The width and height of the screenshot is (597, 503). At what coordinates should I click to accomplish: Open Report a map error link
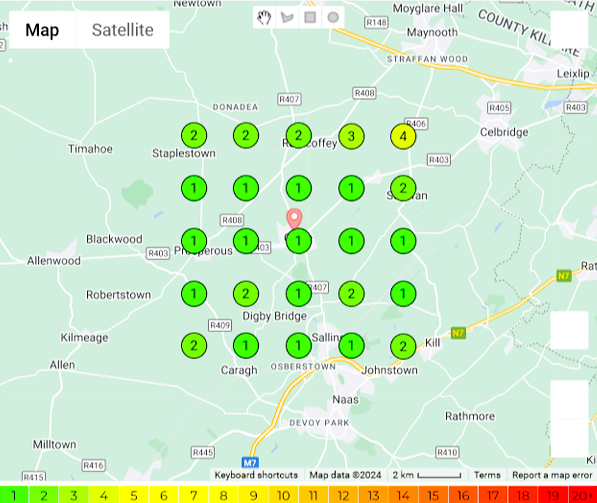point(552,475)
